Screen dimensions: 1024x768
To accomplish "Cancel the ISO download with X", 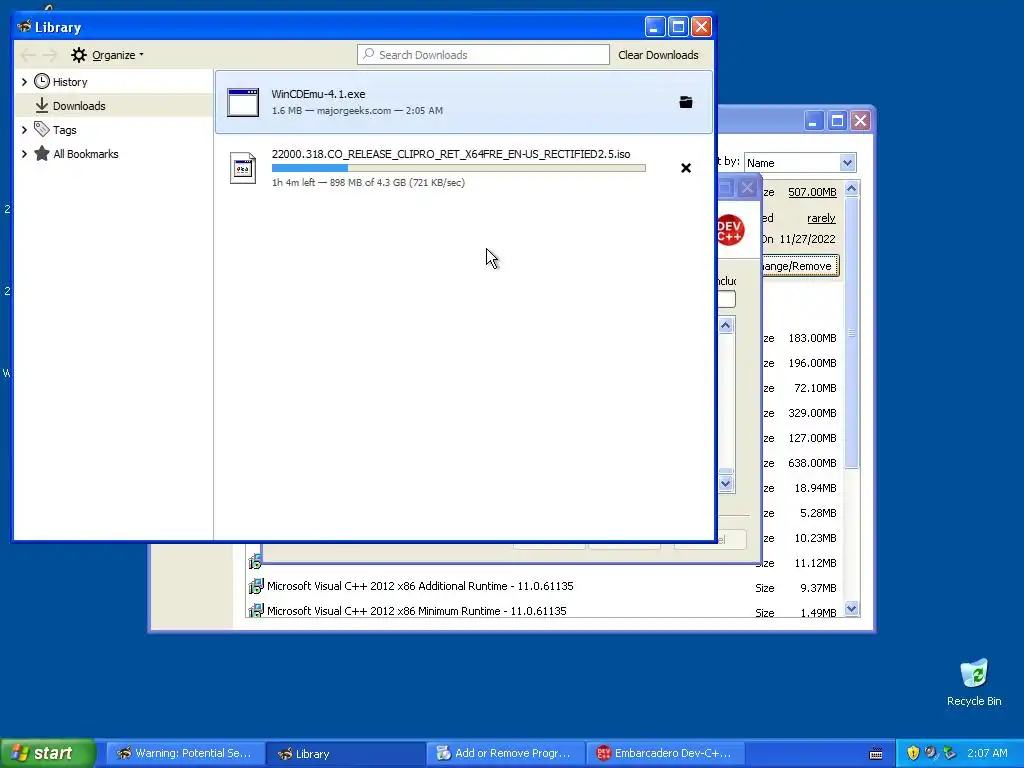I will [686, 168].
